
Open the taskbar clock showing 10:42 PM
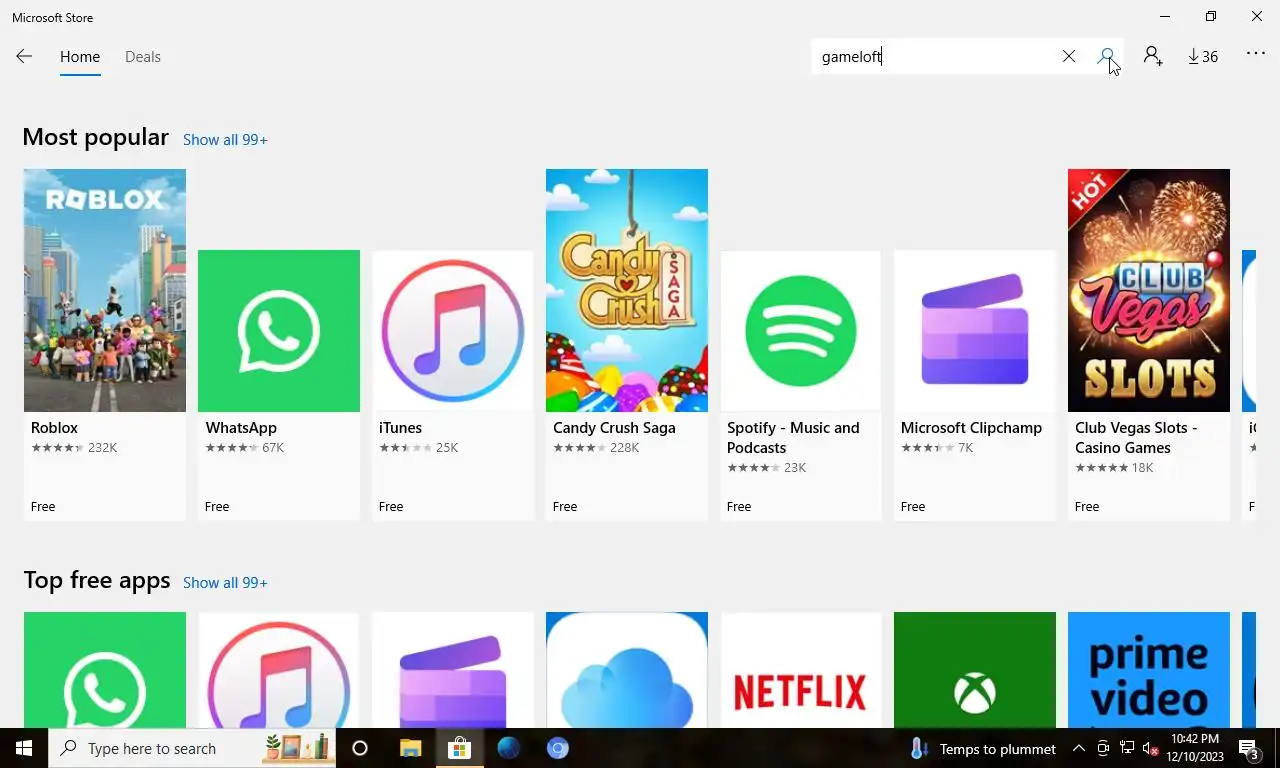(1196, 748)
